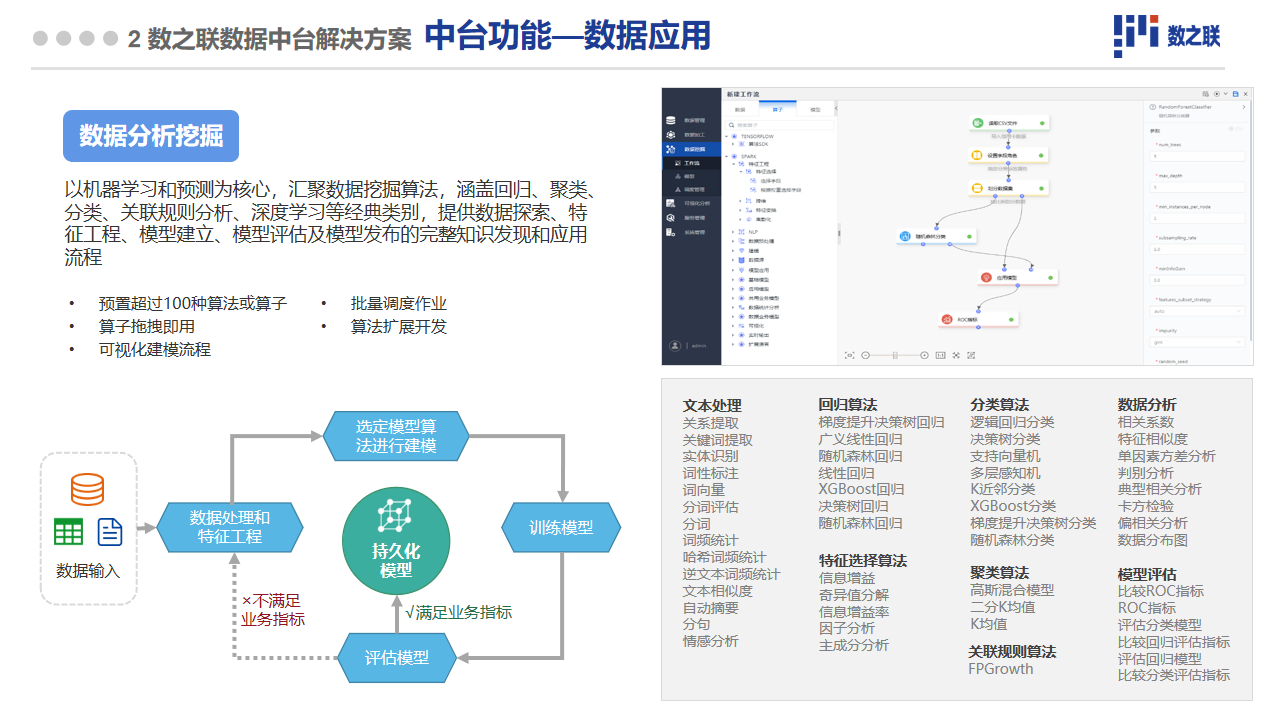This screenshot has width=1280, height=720.
Task: Click the 数据分析挖掘 blue button
Action: (151, 136)
